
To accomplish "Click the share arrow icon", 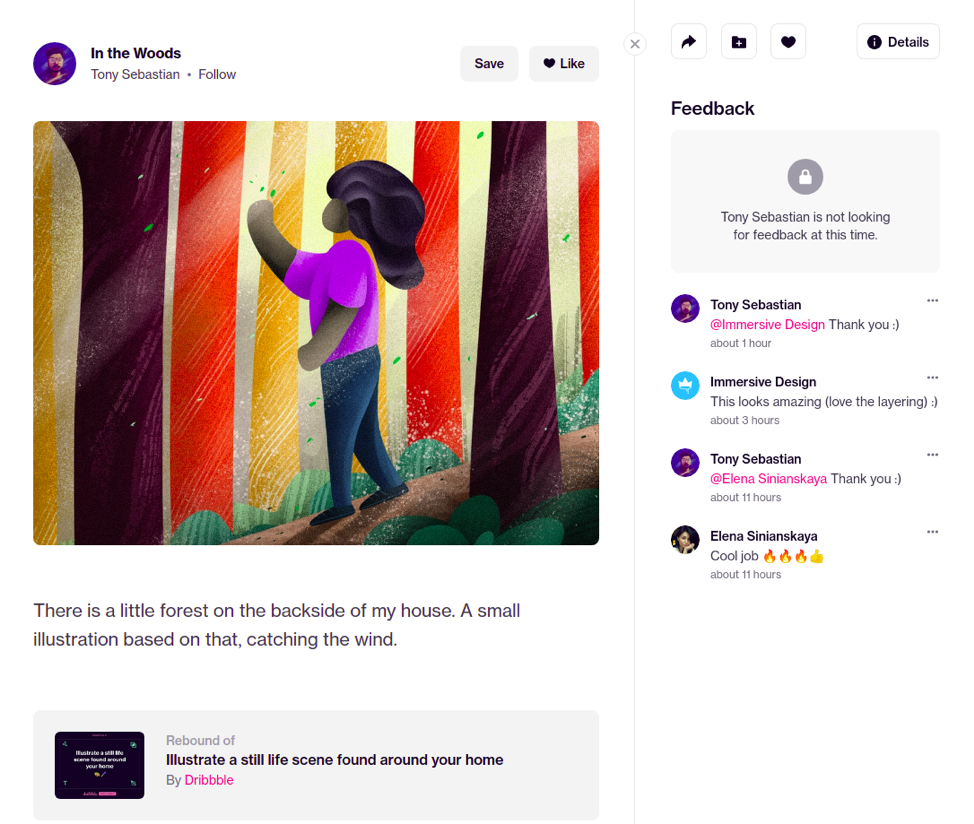I will point(688,42).
